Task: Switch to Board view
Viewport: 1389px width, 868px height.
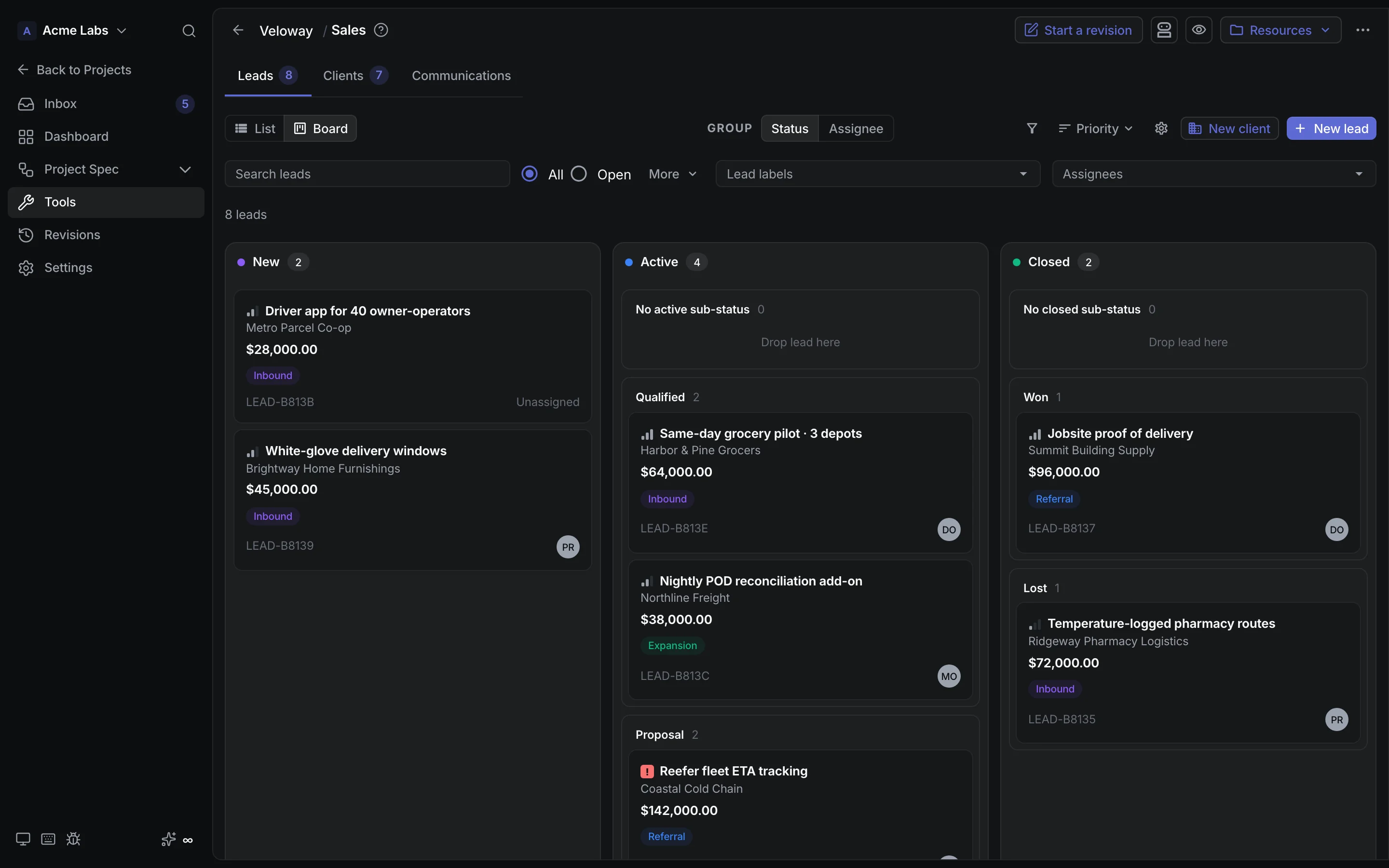Action: pos(320,129)
